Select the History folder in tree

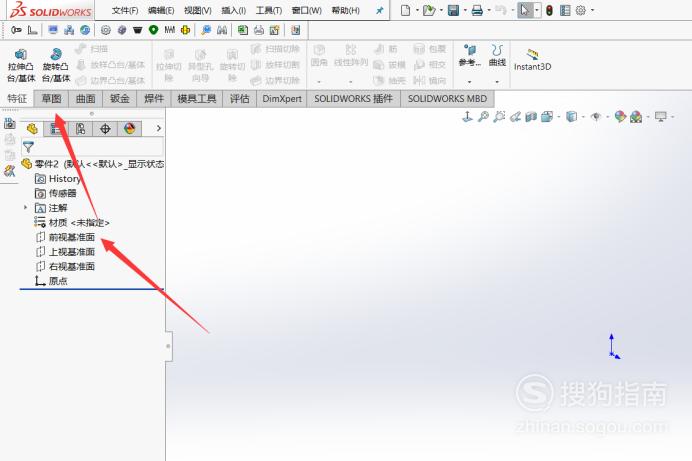coord(58,179)
